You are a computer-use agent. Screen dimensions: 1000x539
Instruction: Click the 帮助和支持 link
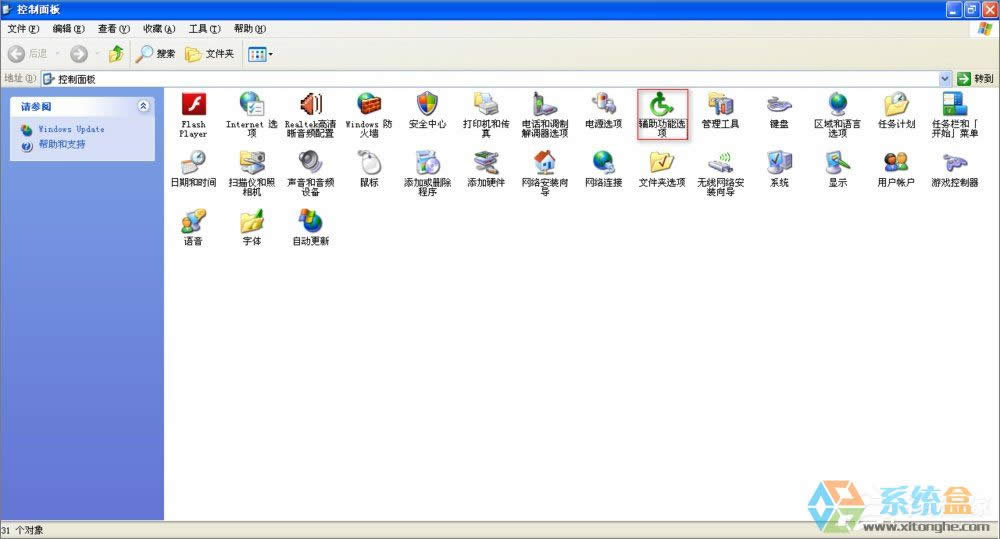pos(62,145)
